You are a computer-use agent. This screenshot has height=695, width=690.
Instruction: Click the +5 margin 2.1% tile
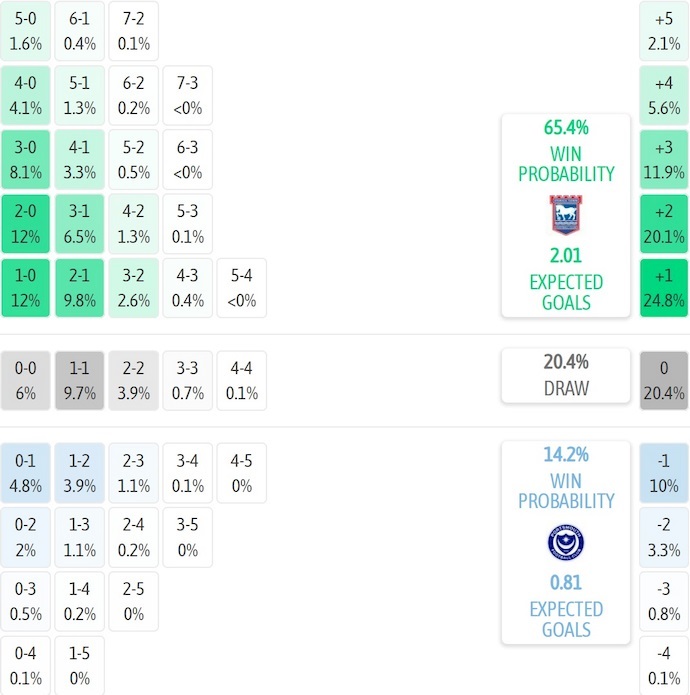click(x=664, y=31)
